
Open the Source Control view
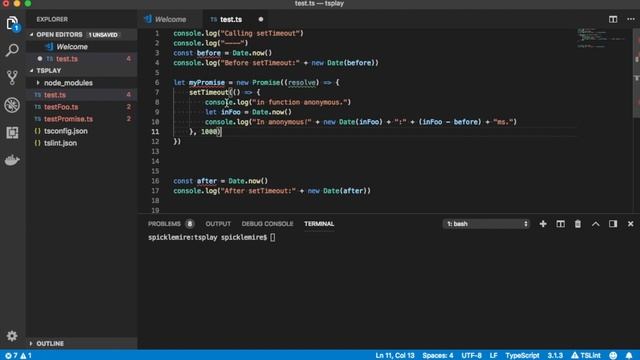12,78
